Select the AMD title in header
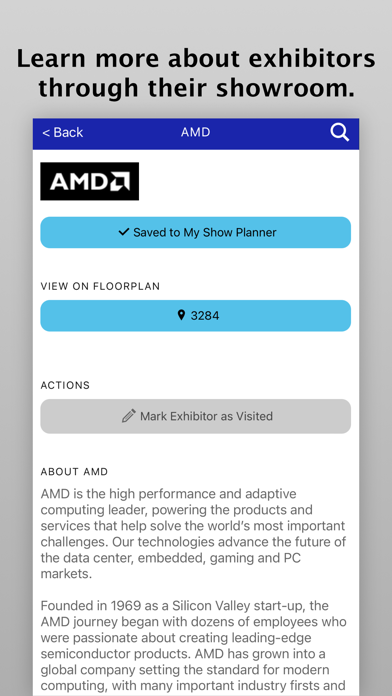This screenshot has width=392, height=696. pos(195,132)
